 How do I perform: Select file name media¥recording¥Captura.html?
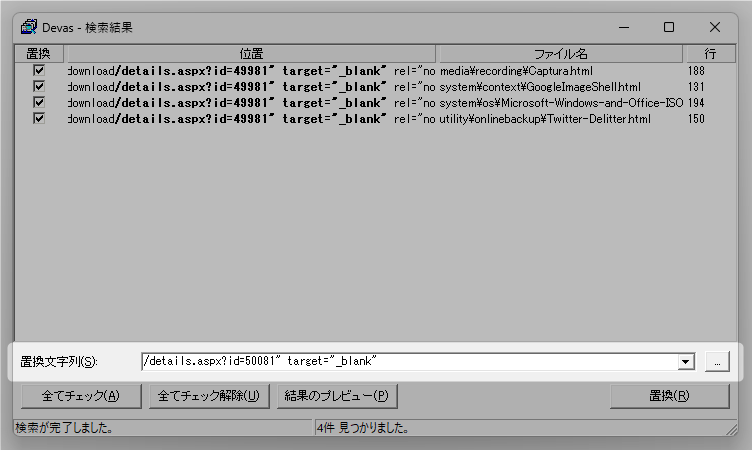tap(516, 71)
